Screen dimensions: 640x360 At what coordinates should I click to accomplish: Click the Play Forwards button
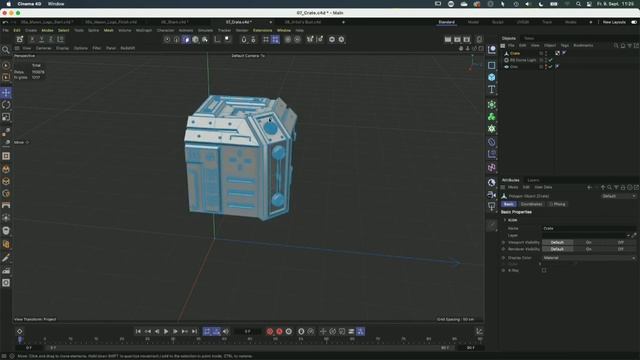click(166, 331)
